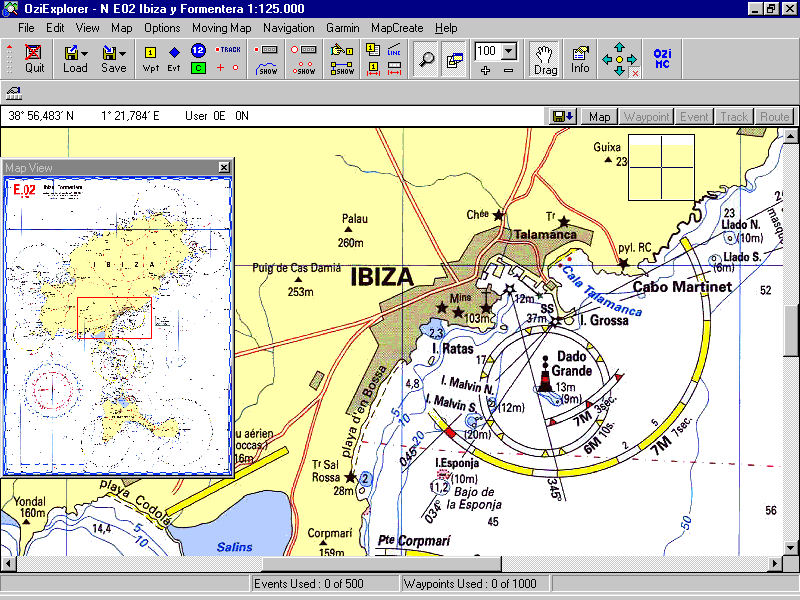This screenshot has width=800, height=600.
Task: Open the MapCreate menu
Action: (397, 28)
